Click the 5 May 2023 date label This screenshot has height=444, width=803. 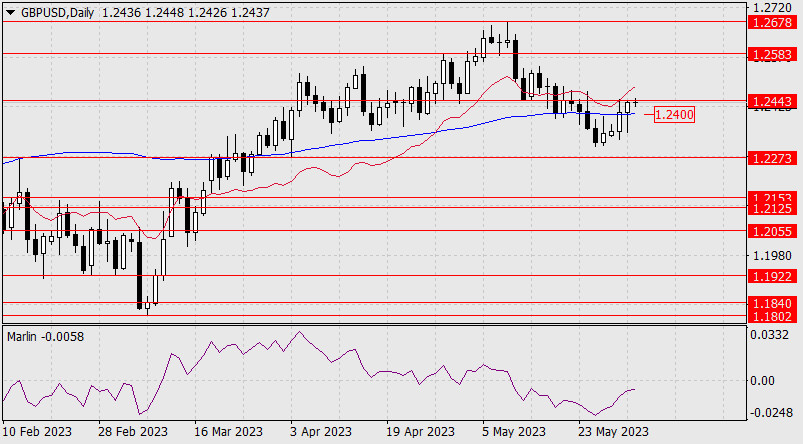pos(514,432)
